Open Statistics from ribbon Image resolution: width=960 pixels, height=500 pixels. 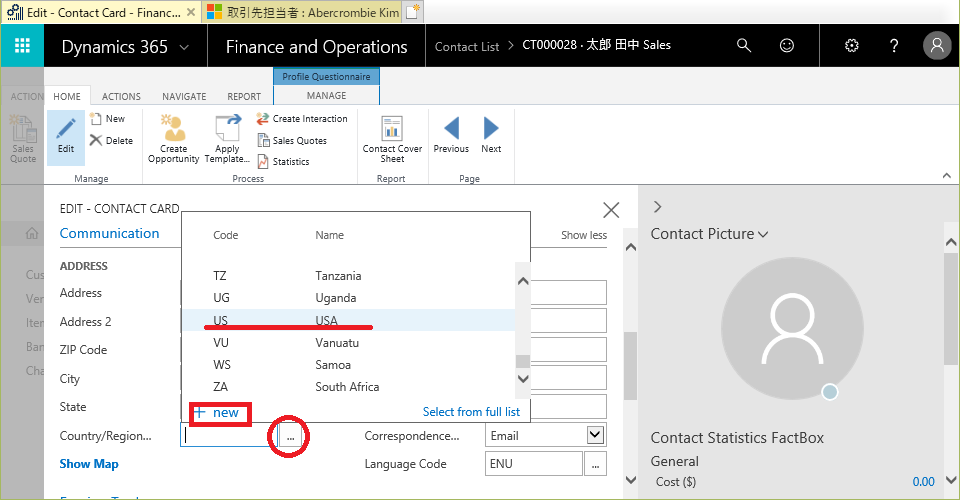tap(283, 162)
